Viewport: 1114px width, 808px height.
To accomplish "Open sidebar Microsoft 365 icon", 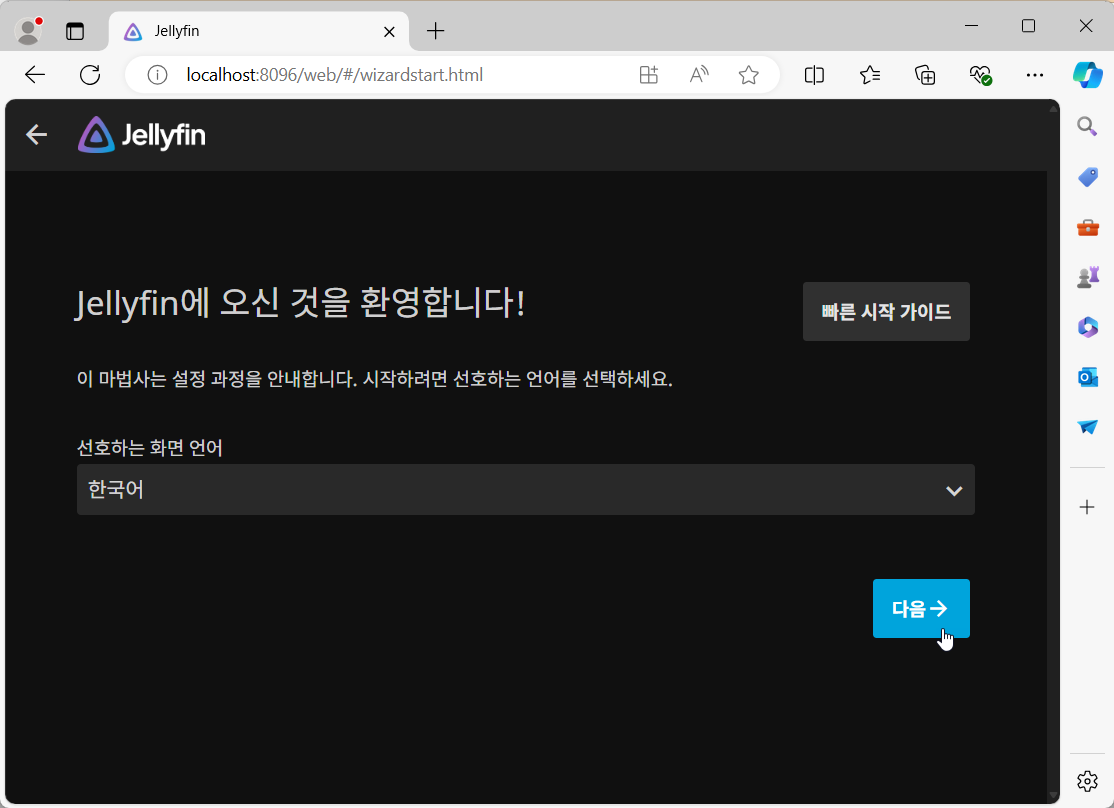I will [1087, 327].
